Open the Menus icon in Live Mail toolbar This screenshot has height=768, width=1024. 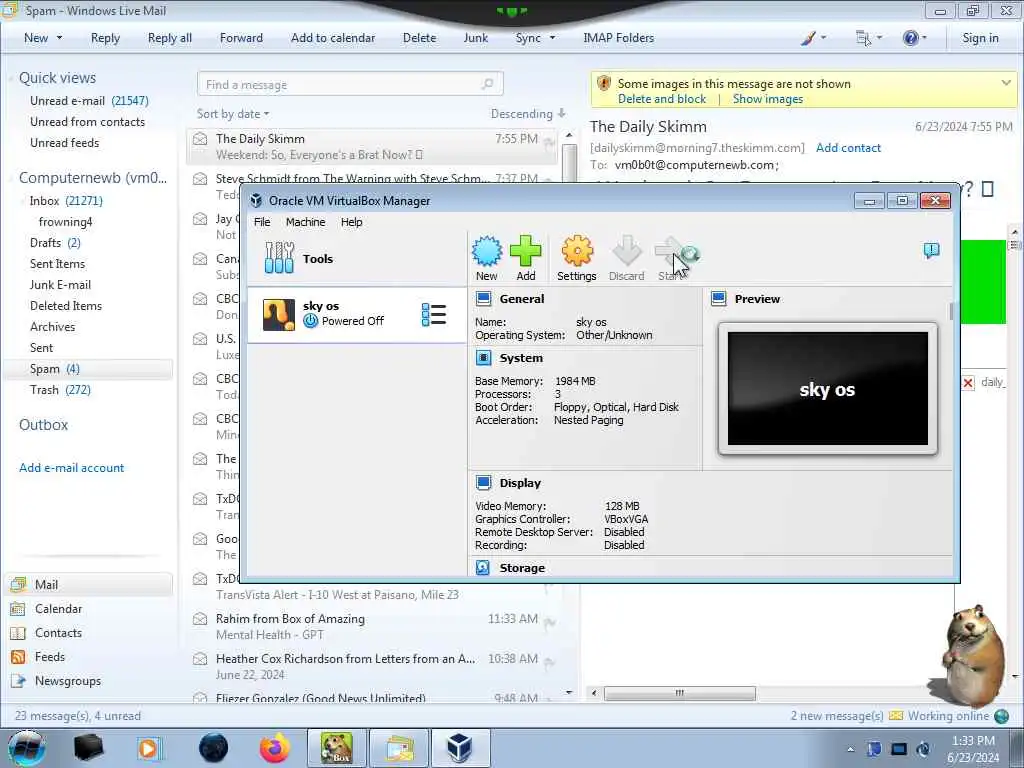863,38
